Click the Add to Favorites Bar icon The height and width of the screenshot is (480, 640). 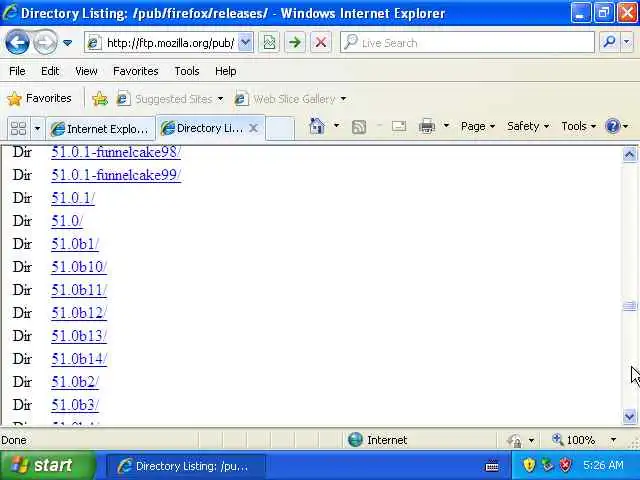(100, 99)
